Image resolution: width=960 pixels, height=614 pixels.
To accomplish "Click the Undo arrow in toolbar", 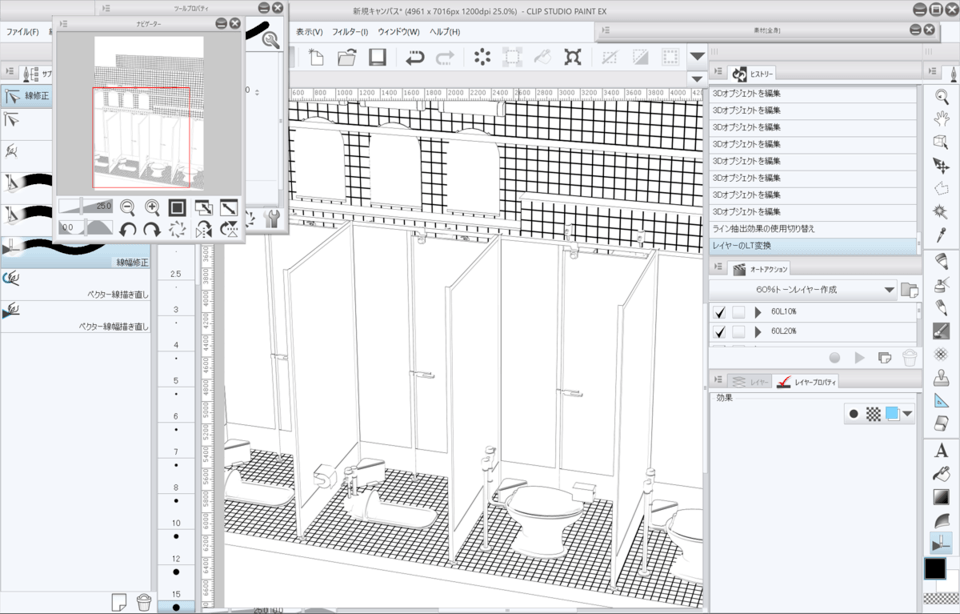I will [x=415, y=58].
